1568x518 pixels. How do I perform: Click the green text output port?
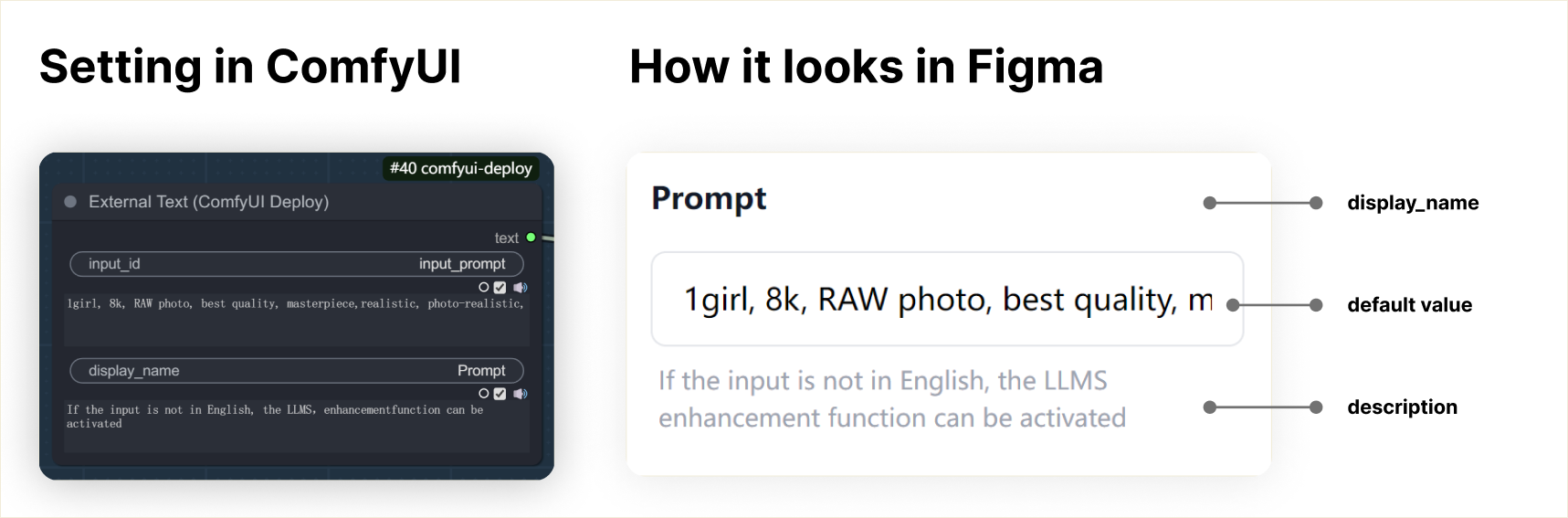click(531, 238)
